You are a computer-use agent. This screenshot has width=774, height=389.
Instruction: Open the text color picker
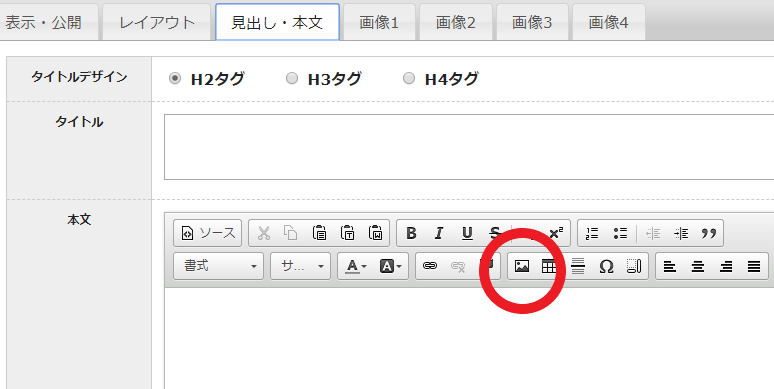pos(355,267)
